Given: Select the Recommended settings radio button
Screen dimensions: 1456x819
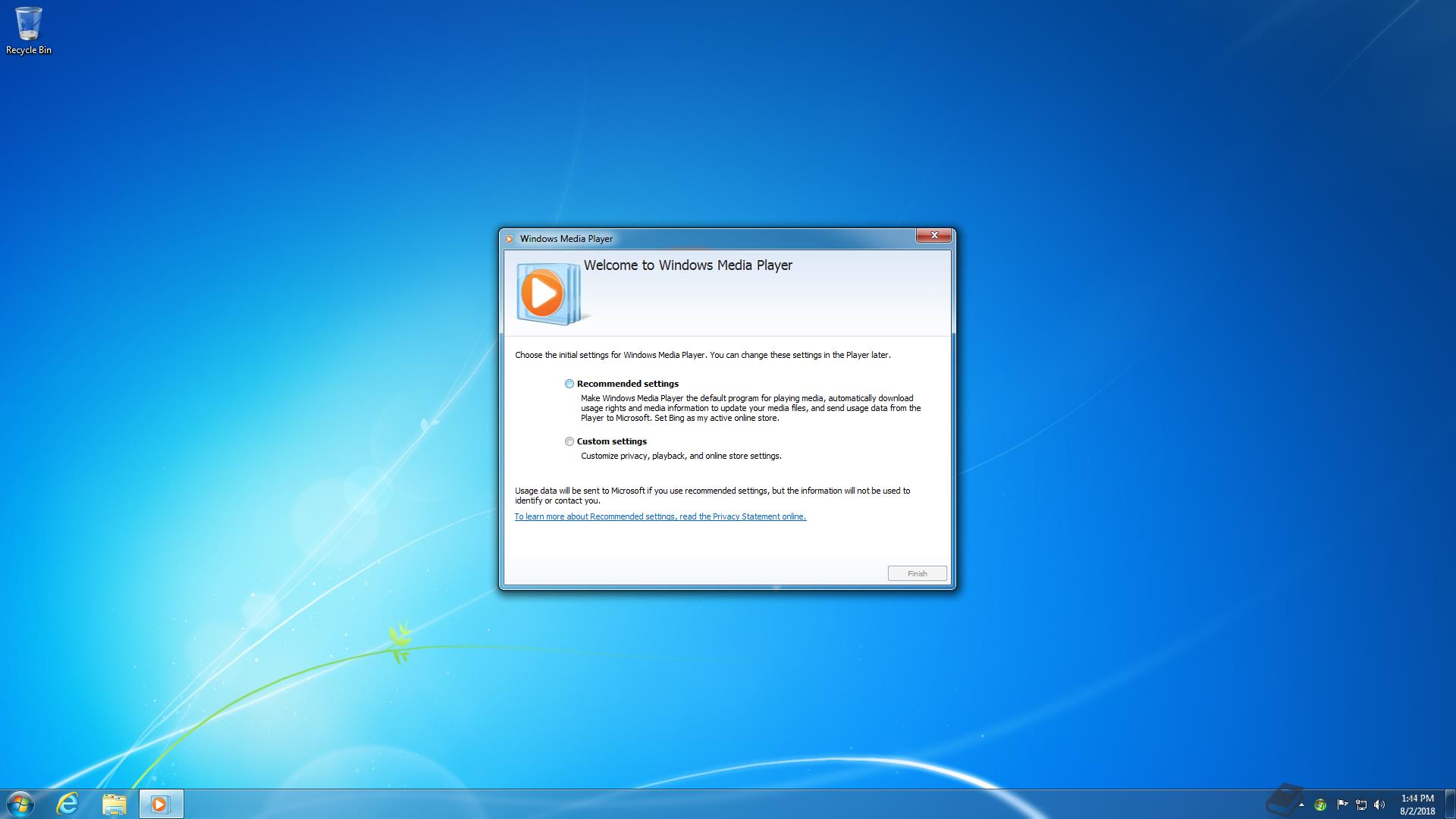Looking at the screenshot, I should pos(570,384).
